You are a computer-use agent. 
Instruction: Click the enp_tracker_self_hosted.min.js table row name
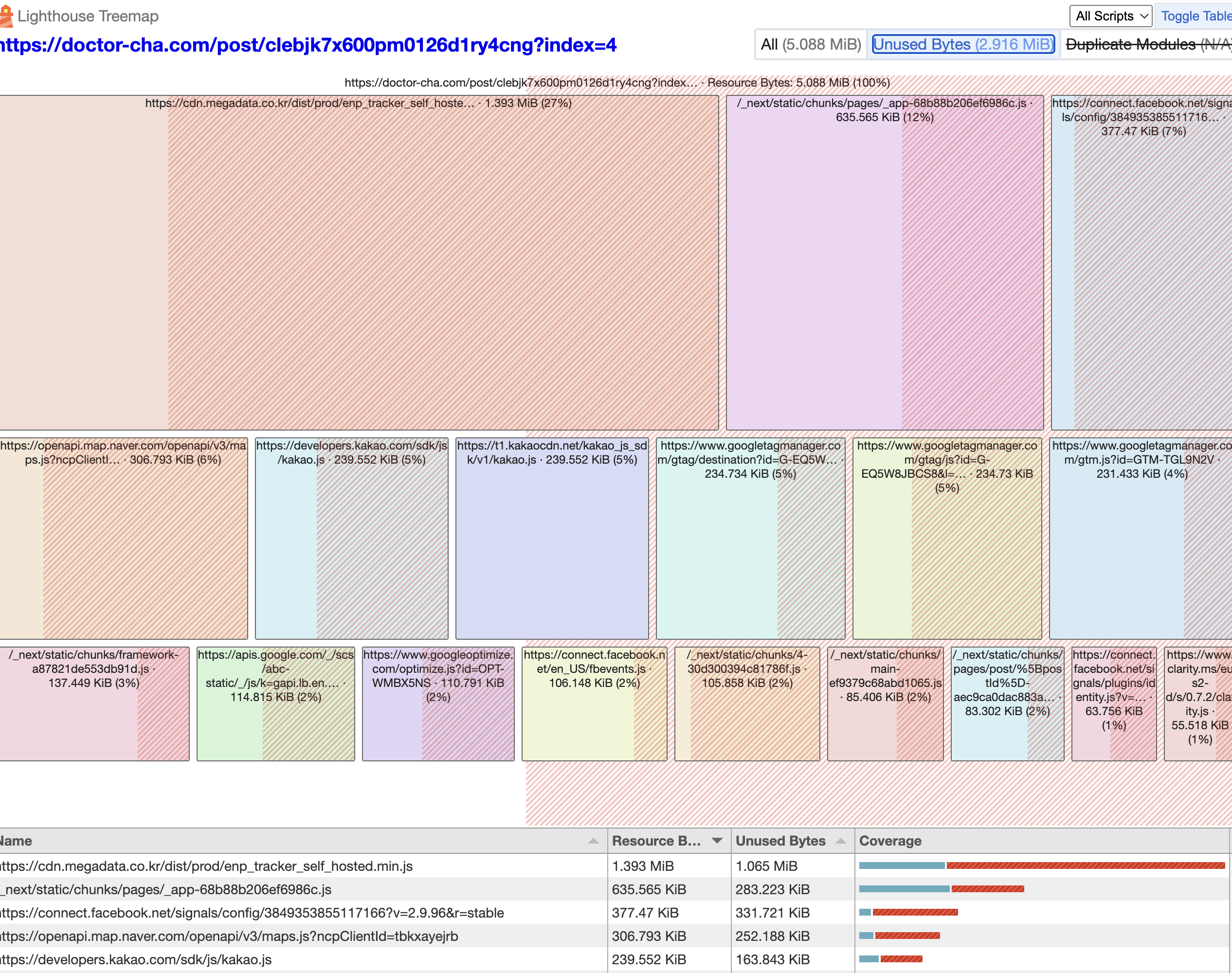206,866
